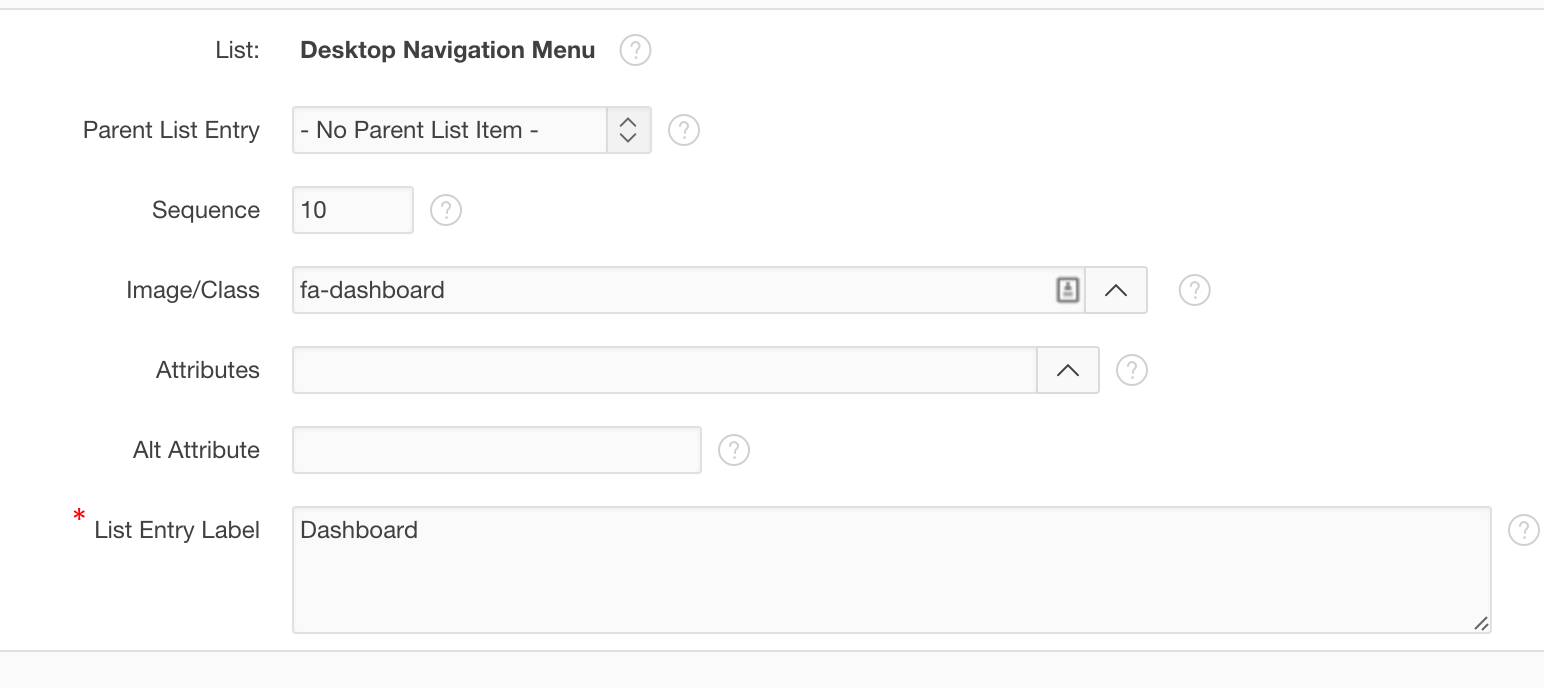Expand the Image/Class value popup chevron
1544x688 pixels.
(x=1115, y=290)
